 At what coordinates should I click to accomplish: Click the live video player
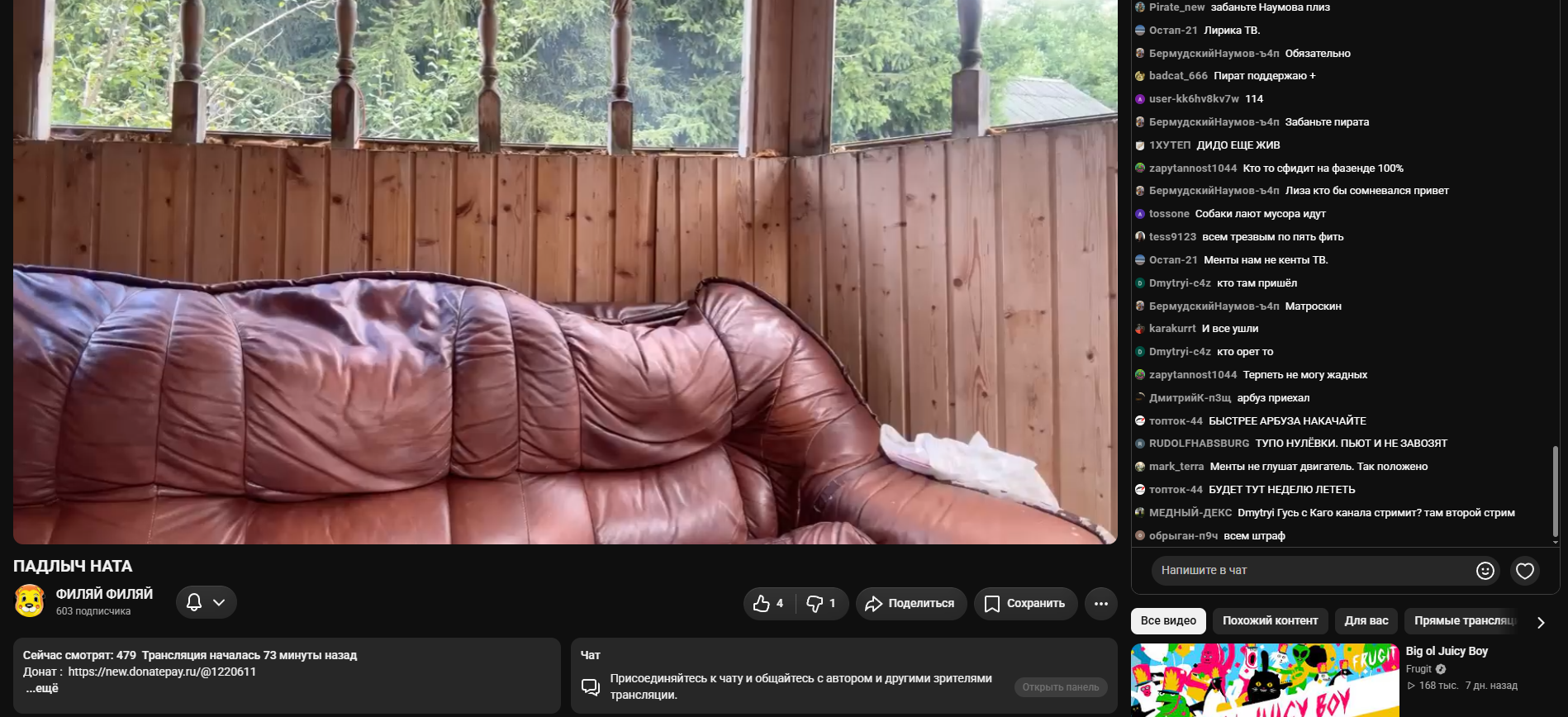[x=565, y=272]
